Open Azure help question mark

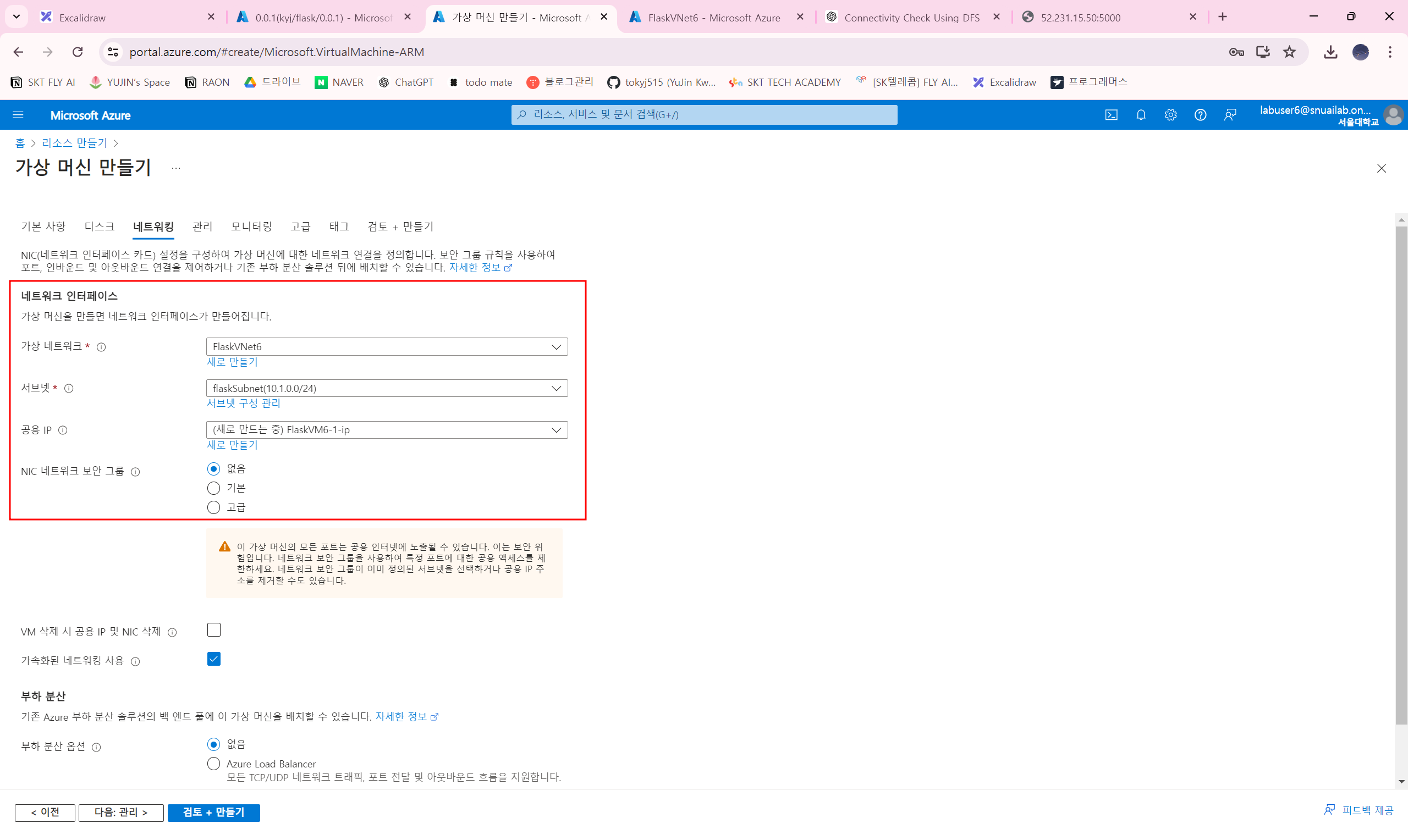pyautogui.click(x=1200, y=115)
